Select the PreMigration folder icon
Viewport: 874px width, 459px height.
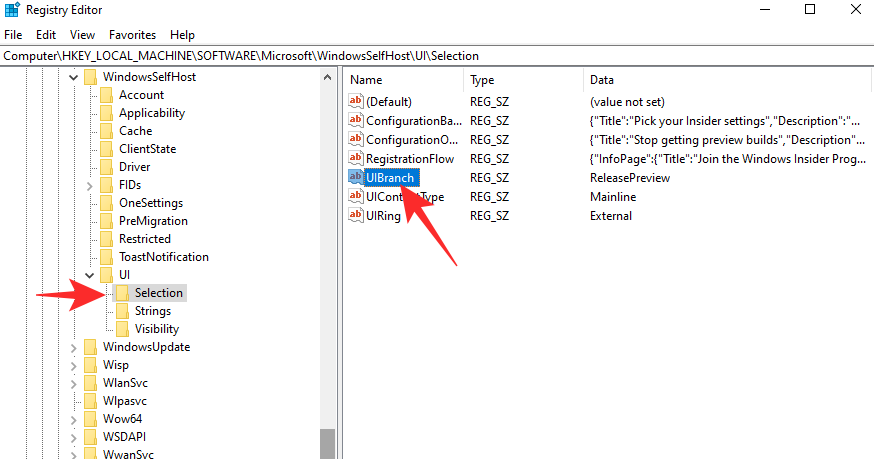click(106, 221)
